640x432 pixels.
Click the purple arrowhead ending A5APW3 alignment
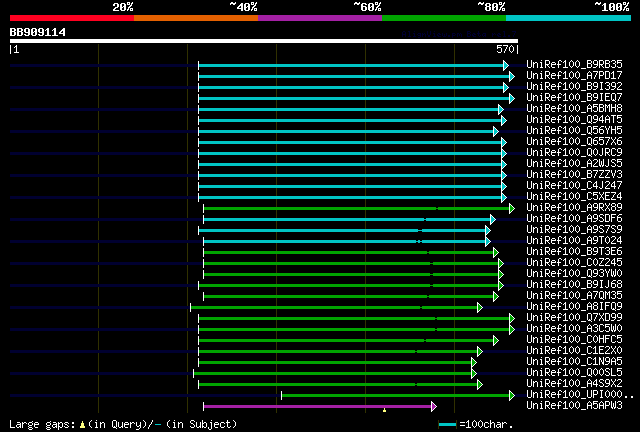coord(434,406)
